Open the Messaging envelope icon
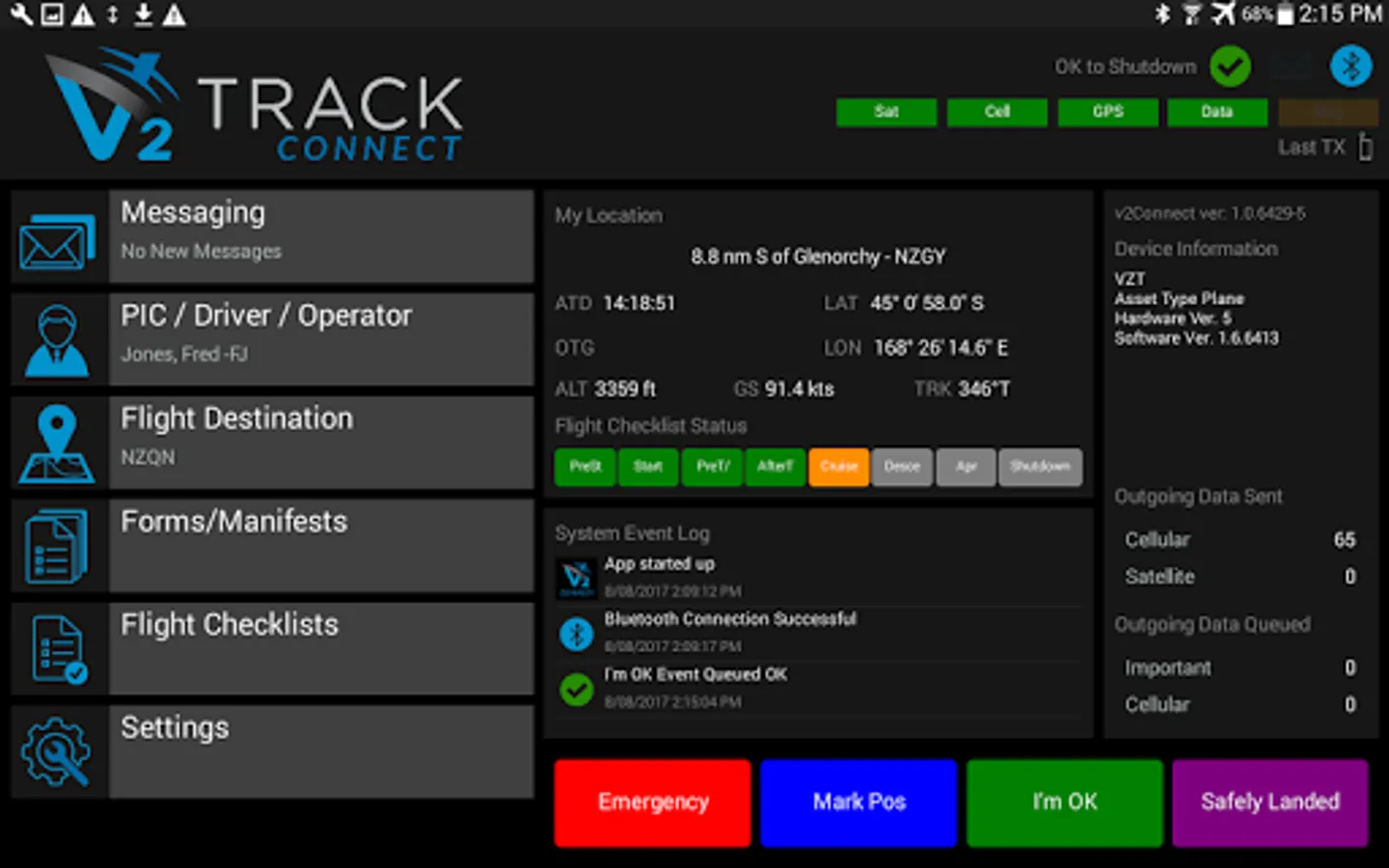This screenshot has height=868, width=1389. [57, 241]
